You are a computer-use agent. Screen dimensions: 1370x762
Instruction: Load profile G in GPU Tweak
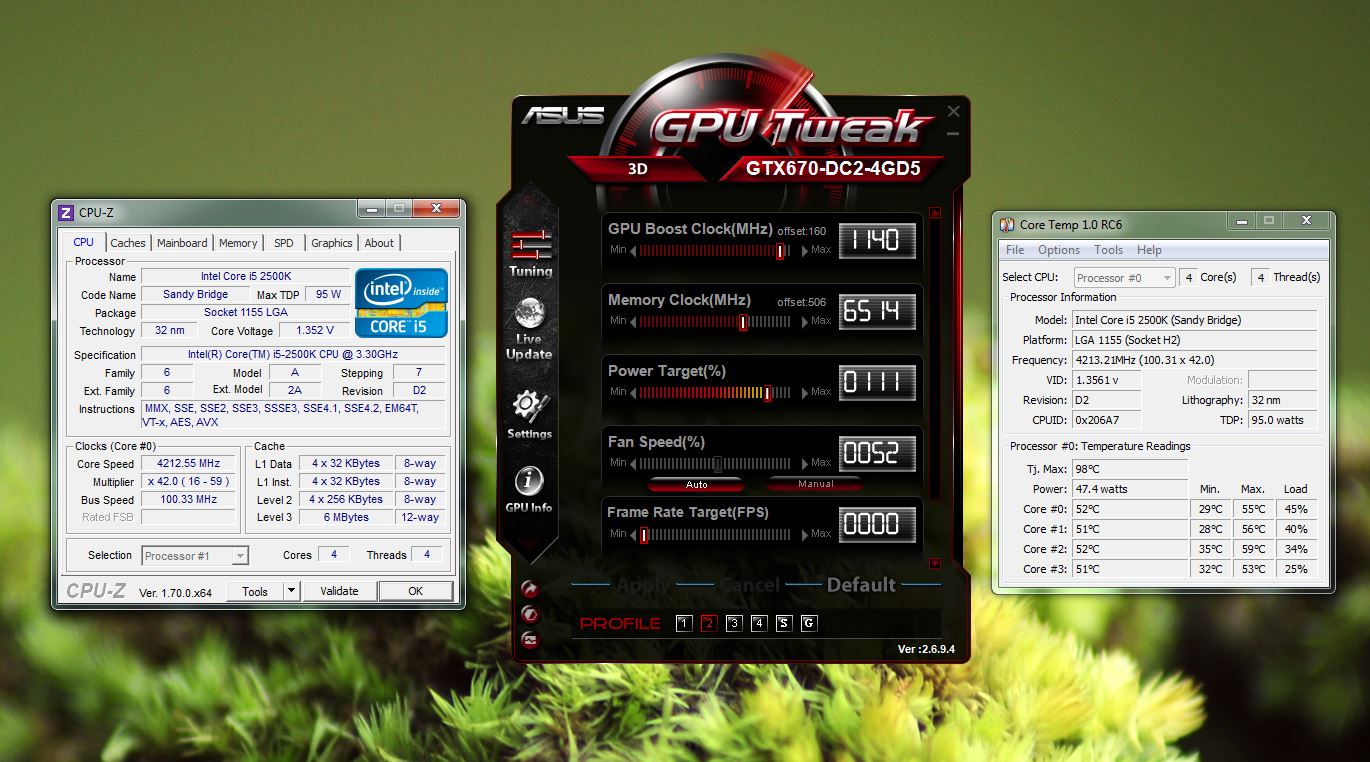coord(809,623)
